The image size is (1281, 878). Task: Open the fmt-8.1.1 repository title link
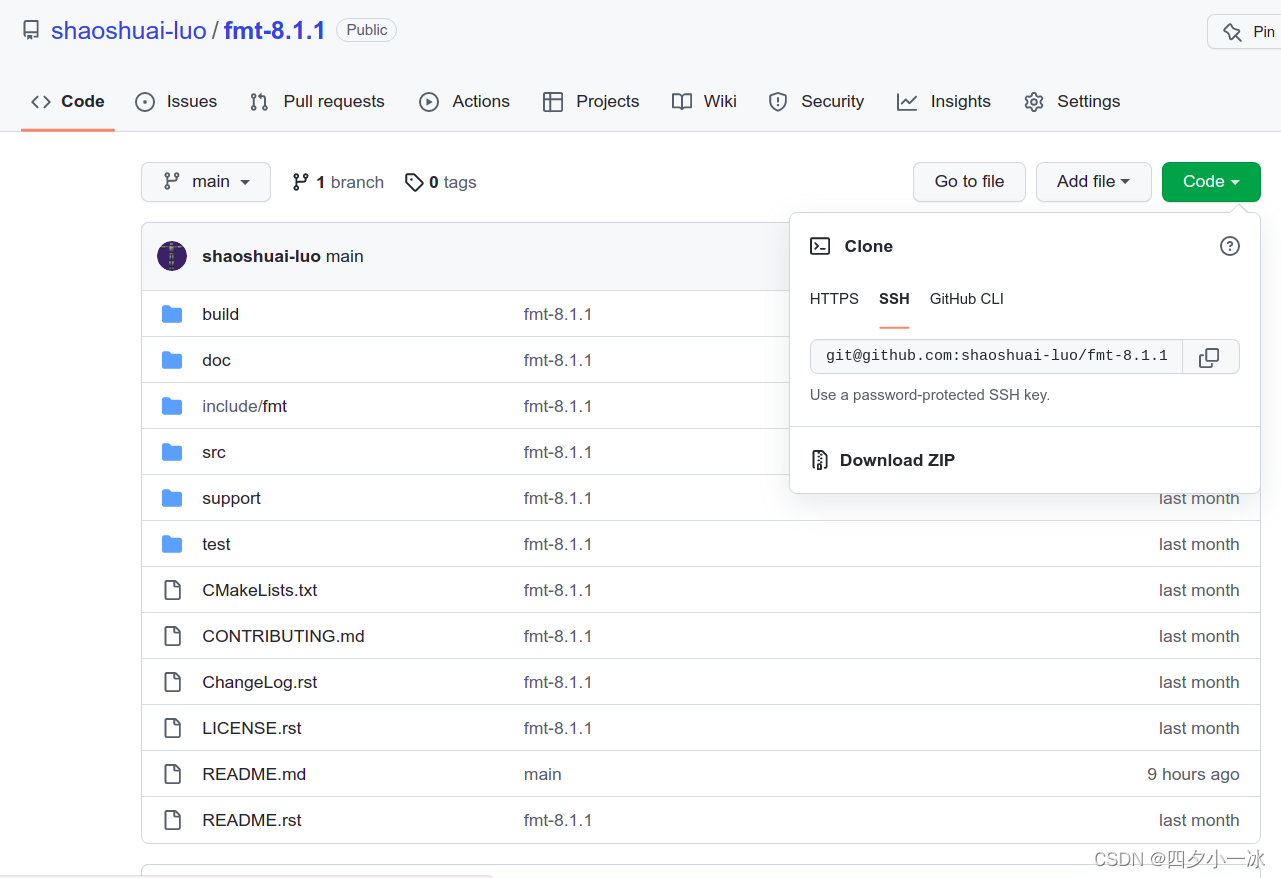pos(275,30)
